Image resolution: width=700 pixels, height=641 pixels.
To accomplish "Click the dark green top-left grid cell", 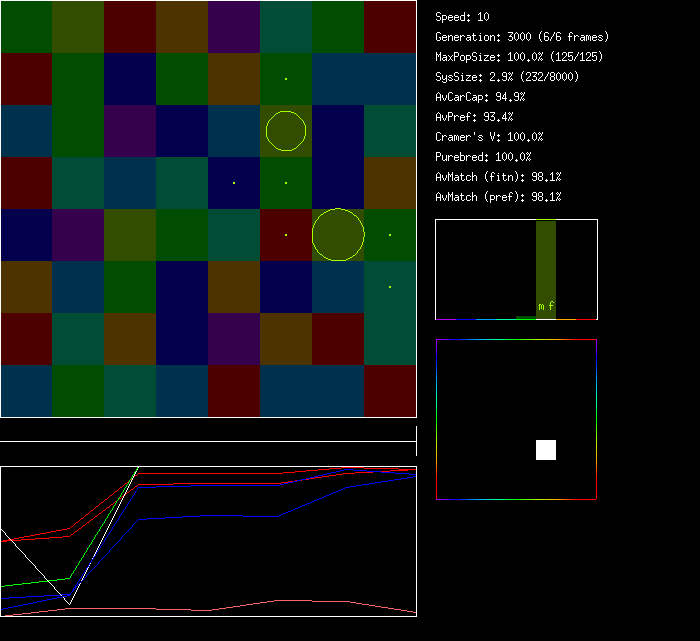I will (26, 27).
